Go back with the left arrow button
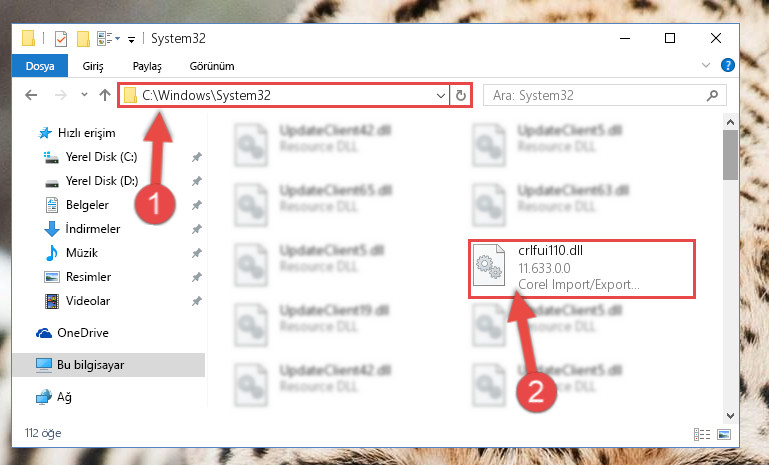The height and width of the screenshot is (465, 769). click(31, 95)
